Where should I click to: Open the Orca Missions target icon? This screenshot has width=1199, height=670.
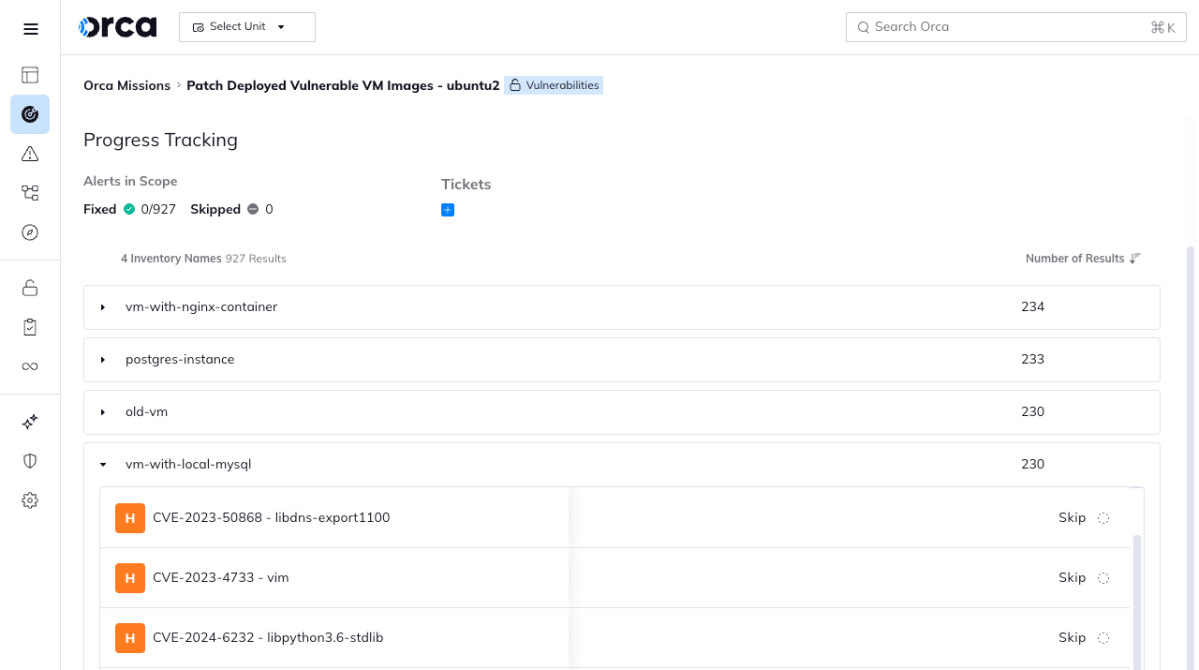[x=30, y=114]
